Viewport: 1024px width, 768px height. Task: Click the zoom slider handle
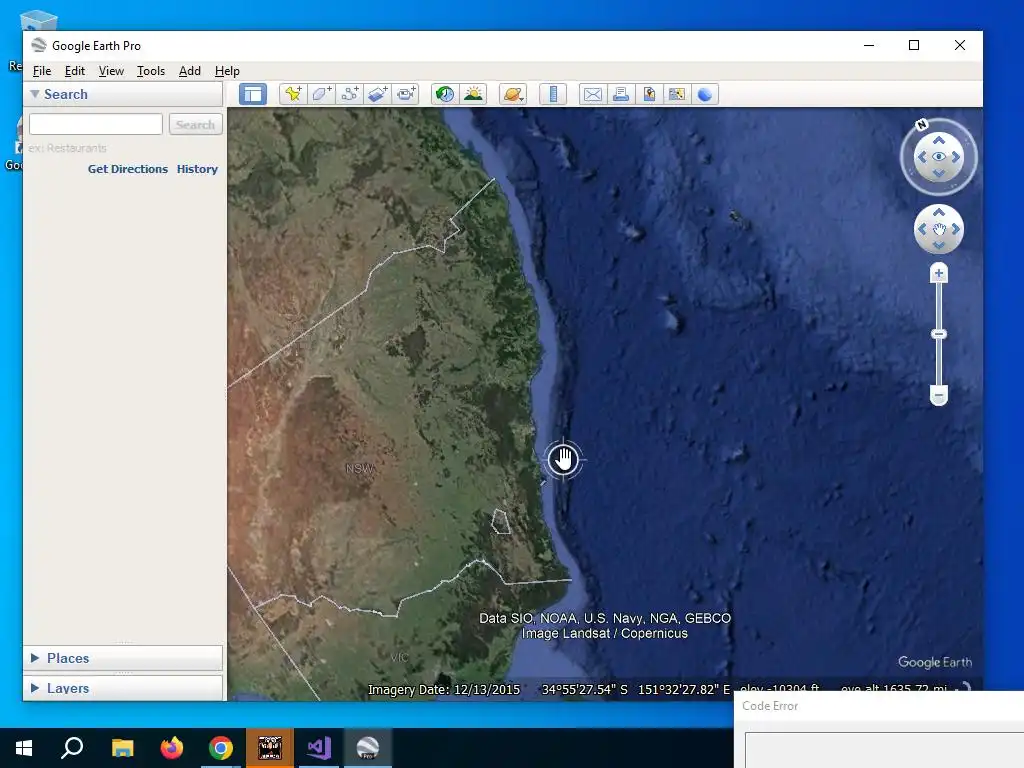tap(938, 334)
